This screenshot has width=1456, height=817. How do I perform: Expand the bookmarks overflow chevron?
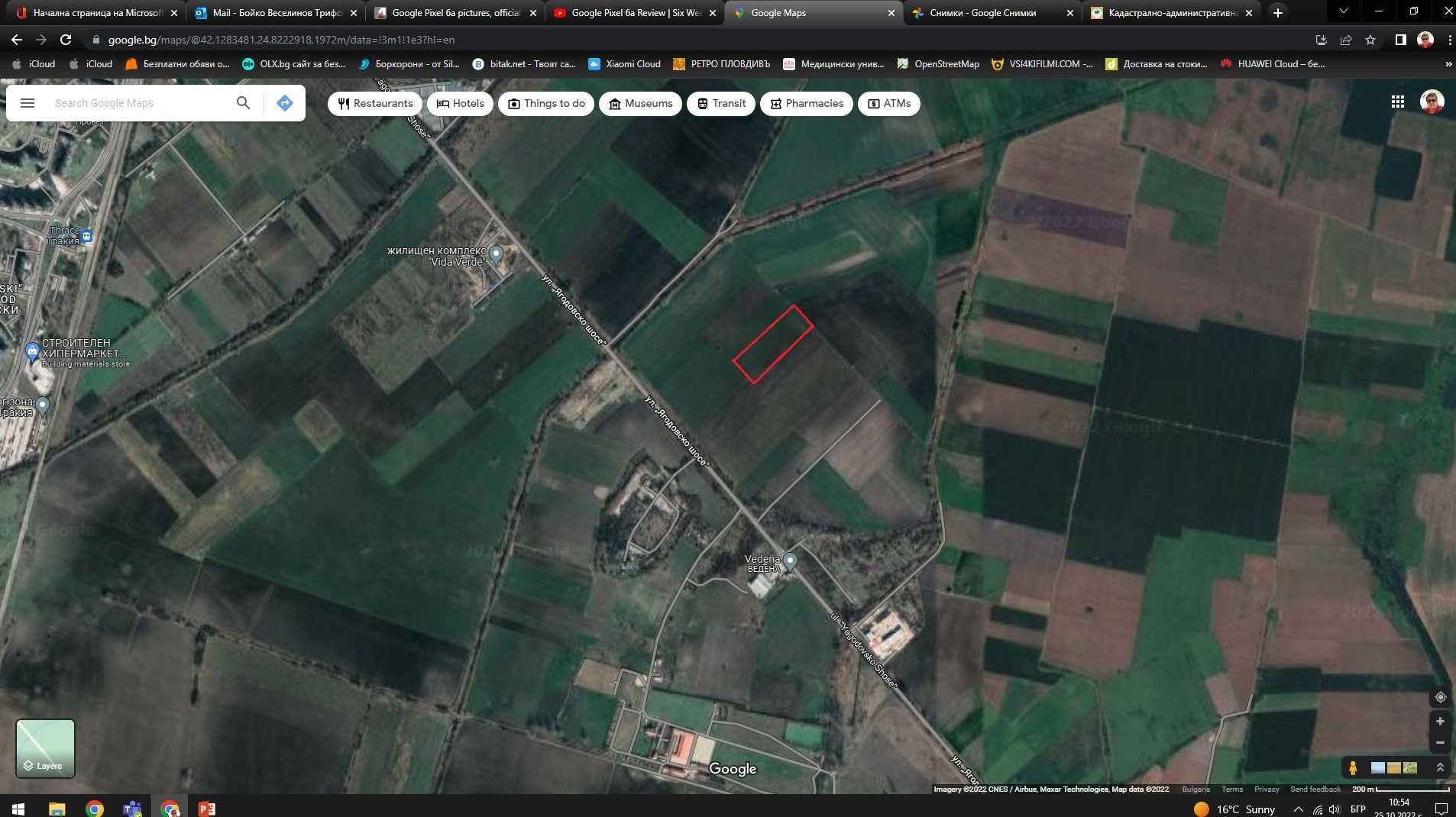pos(1448,64)
